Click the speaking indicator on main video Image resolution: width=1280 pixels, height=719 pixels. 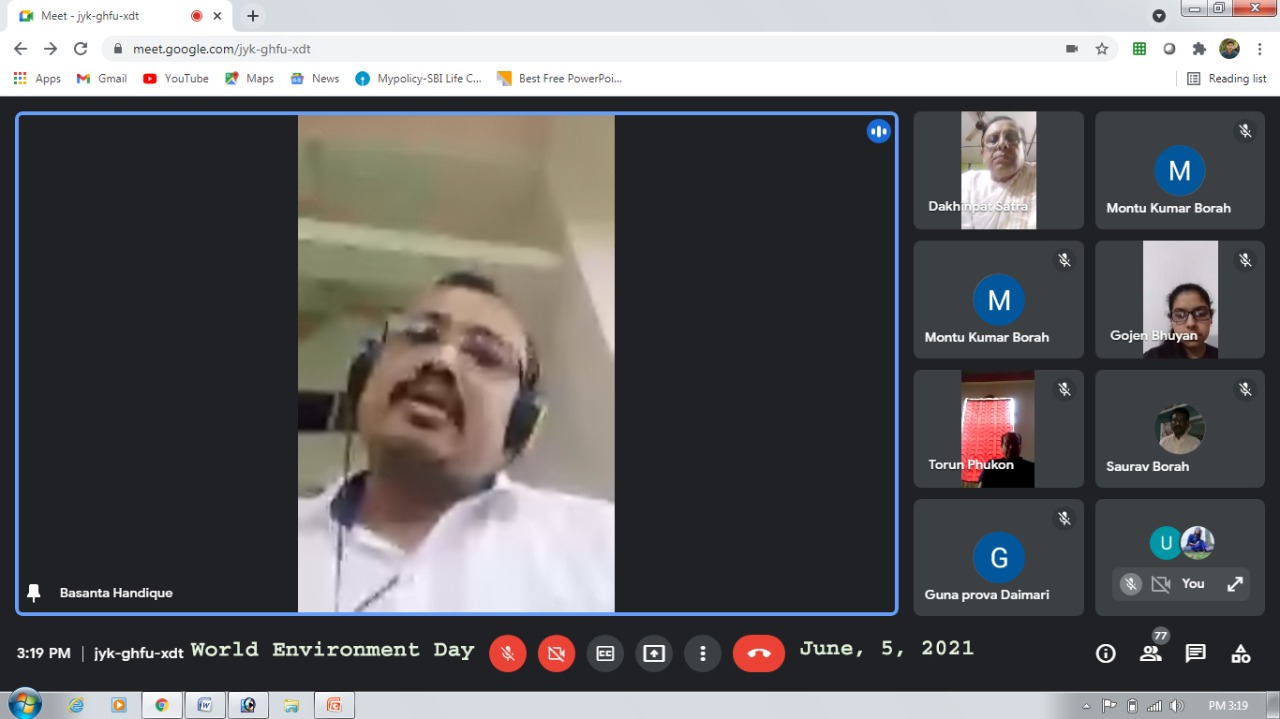[x=878, y=131]
